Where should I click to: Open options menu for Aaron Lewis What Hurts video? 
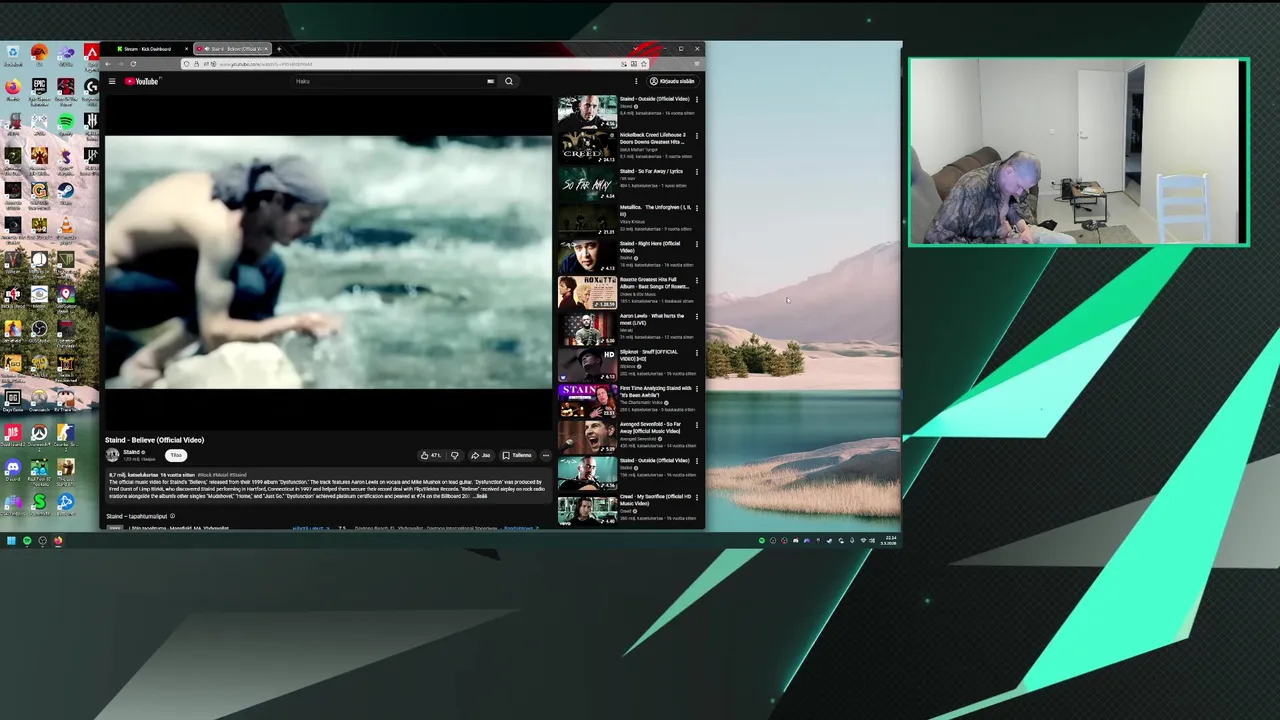point(697,316)
